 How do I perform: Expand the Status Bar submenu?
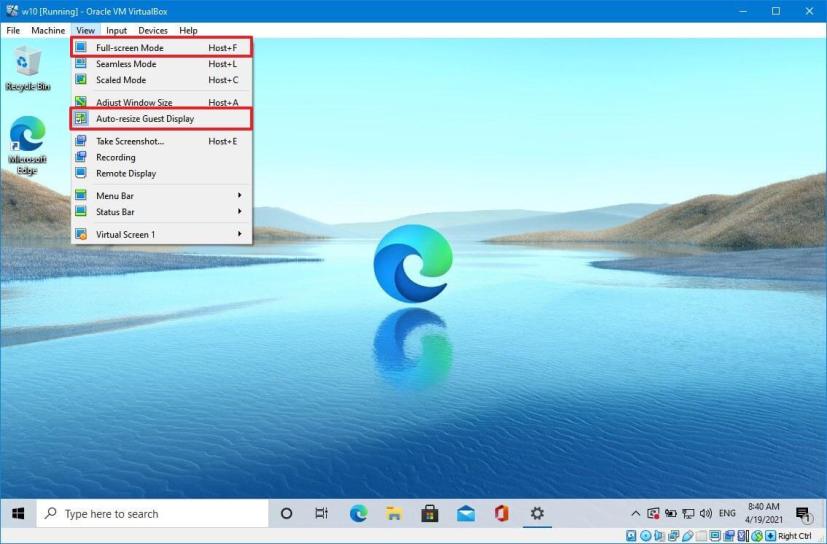(x=161, y=212)
